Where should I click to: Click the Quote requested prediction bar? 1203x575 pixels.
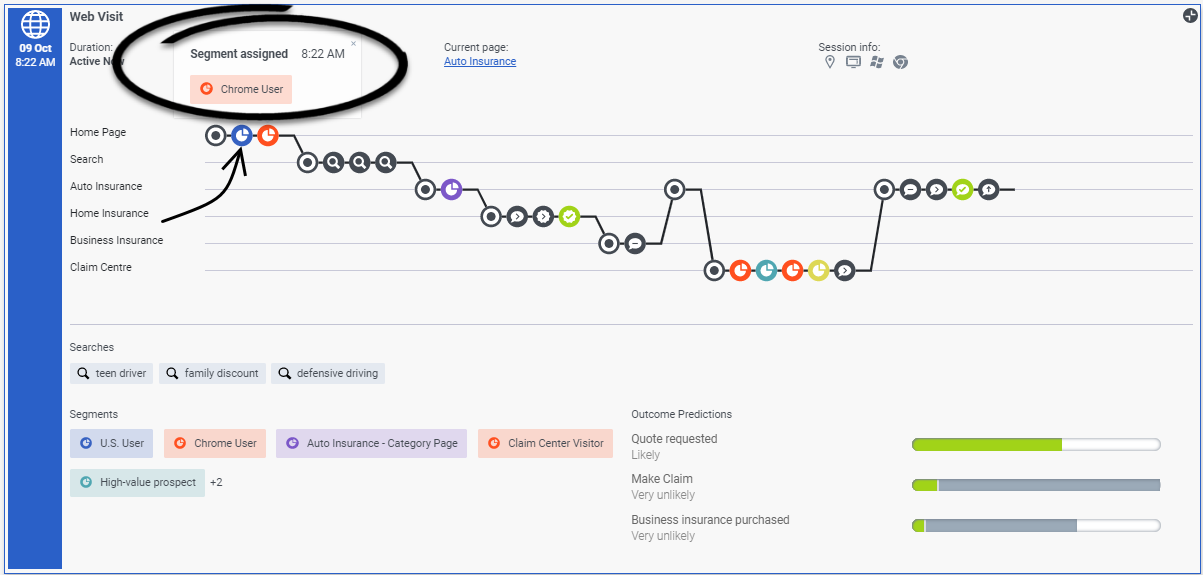(1036, 444)
